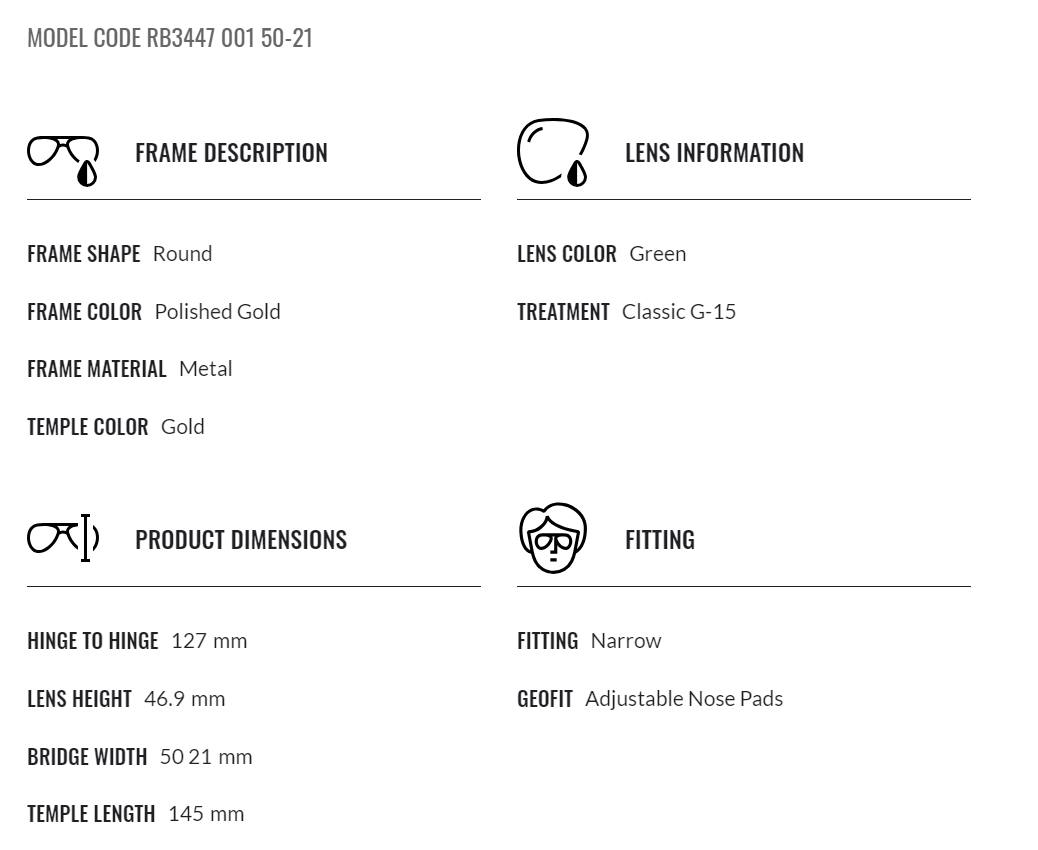This screenshot has height=850, width=1038.
Task: Select the Geofit Adjustable Nose Pads entry
Action: coord(650,699)
